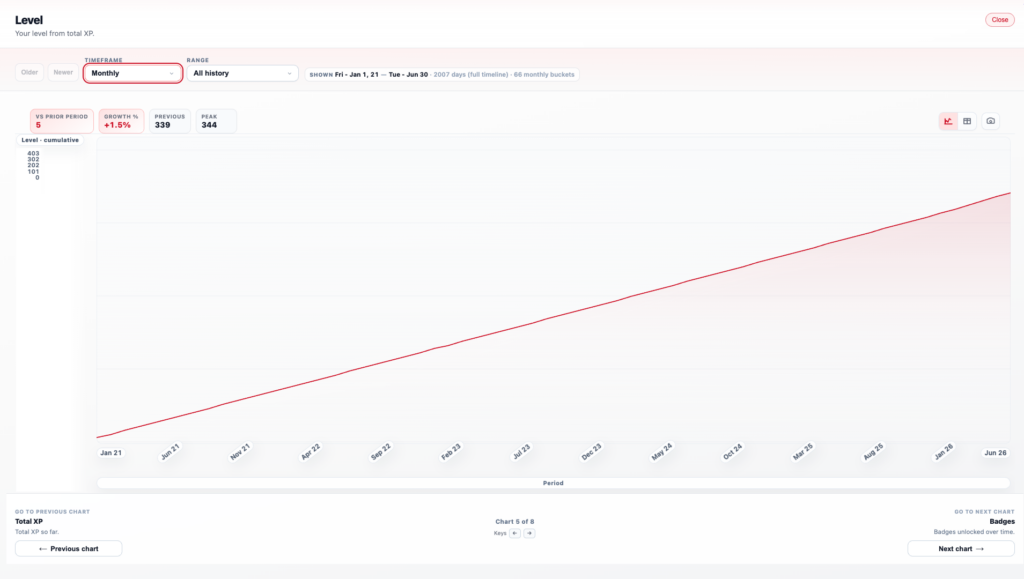The height and width of the screenshot is (579, 1024).
Task: Click the Jun 26 point on timeline
Action: pyautogui.click(x=995, y=453)
